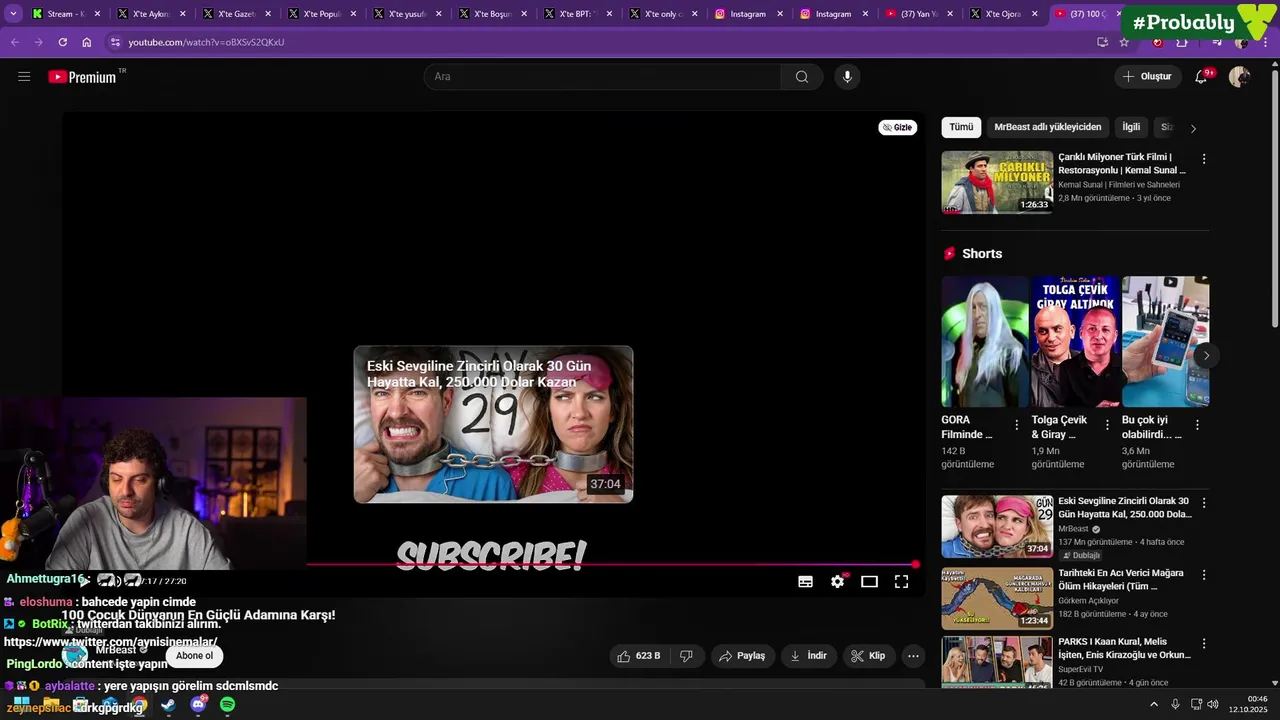Open options for Tarihteki En Acı Verici video

click(1204, 575)
